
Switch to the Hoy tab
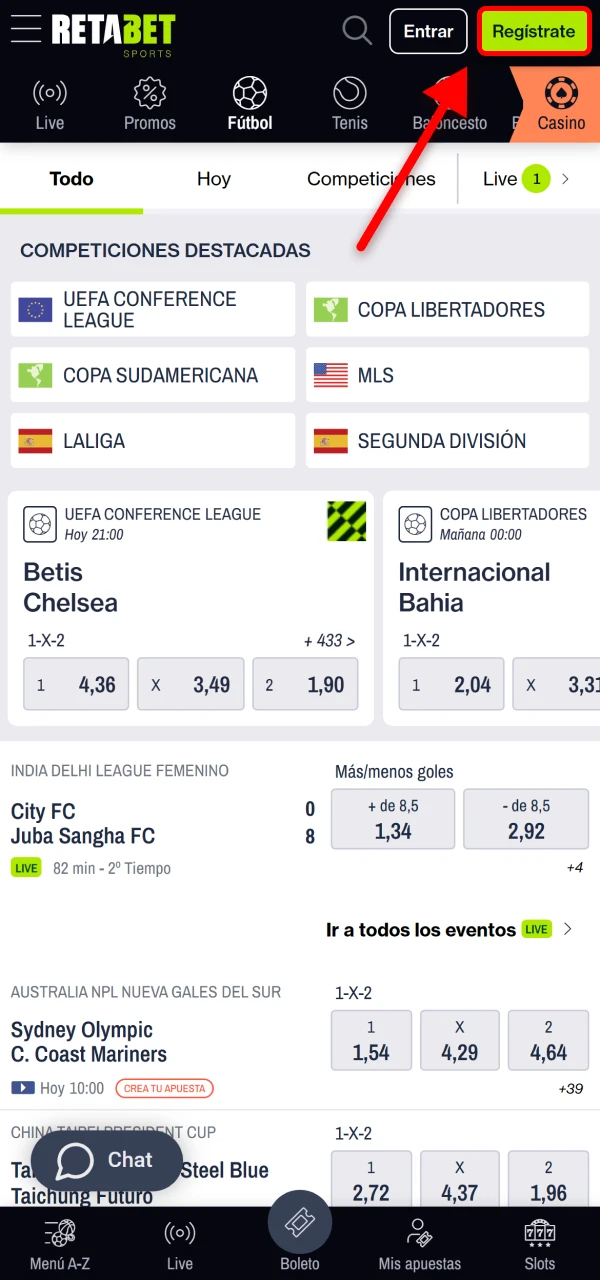pyautogui.click(x=214, y=179)
